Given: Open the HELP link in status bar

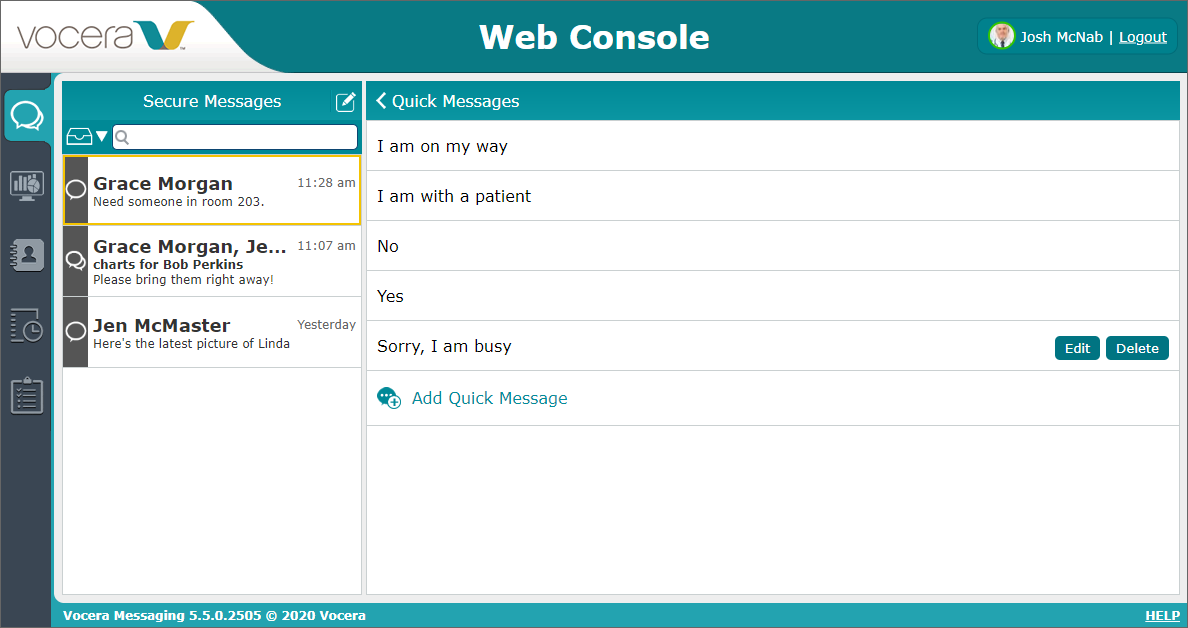Looking at the screenshot, I should (1162, 615).
